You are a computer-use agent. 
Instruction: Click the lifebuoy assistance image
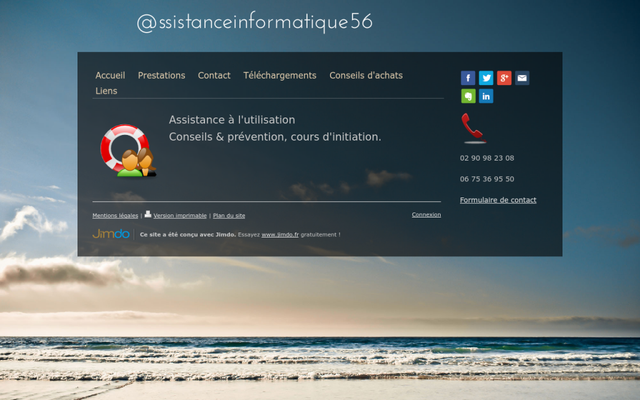[128, 150]
